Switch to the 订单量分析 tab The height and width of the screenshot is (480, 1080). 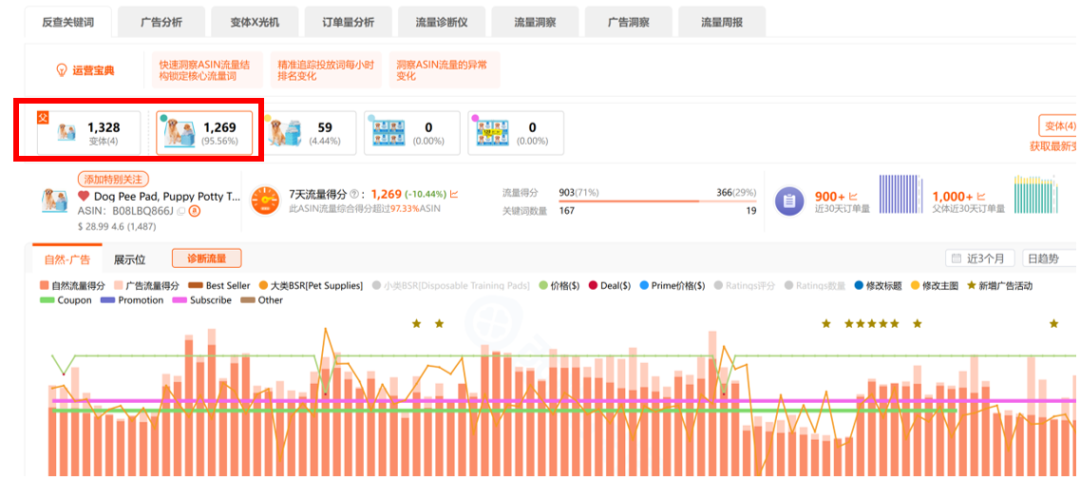click(349, 21)
